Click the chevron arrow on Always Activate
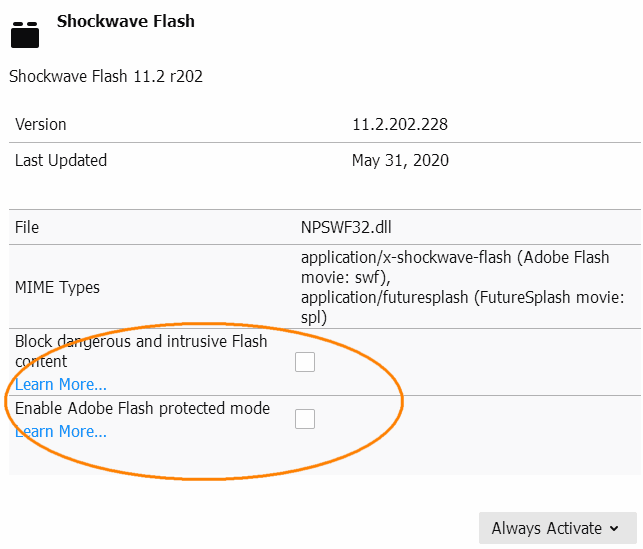 [614, 528]
